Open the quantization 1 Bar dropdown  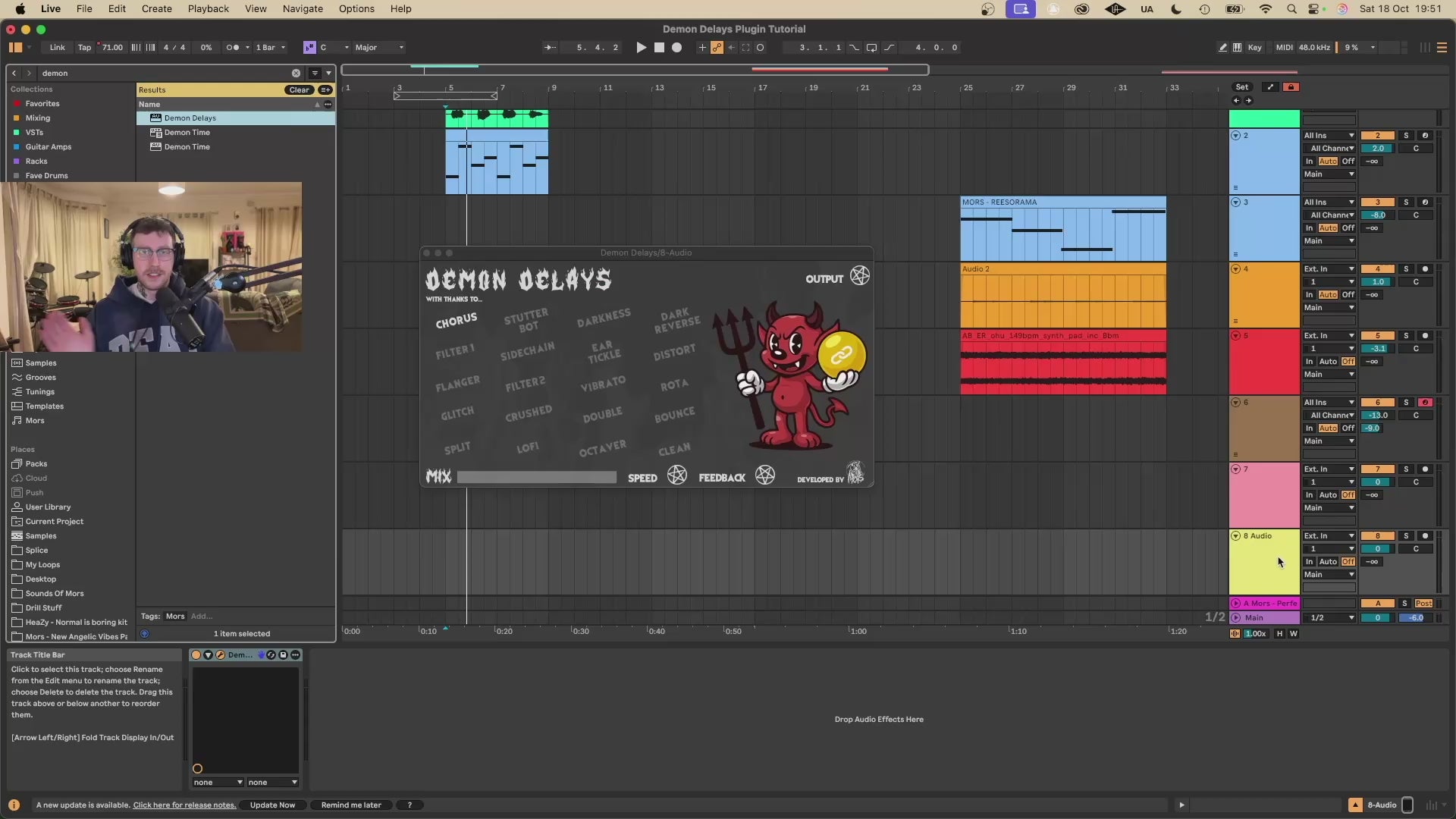tap(270, 47)
